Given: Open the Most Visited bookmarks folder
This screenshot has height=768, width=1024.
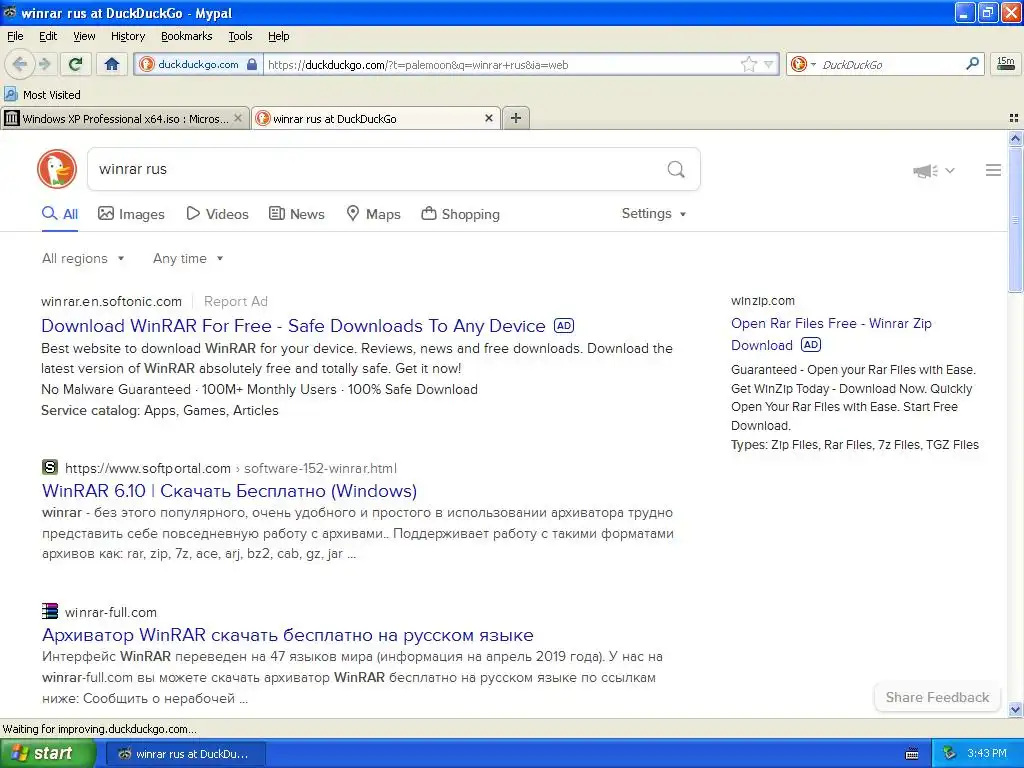Looking at the screenshot, I should pos(42,95).
